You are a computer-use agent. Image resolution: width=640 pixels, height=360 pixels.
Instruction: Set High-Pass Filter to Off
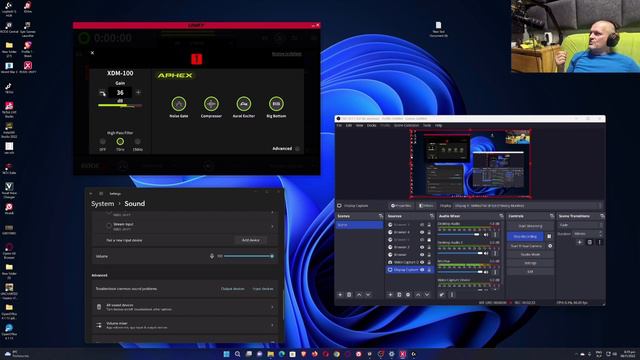pyautogui.click(x=102, y=142)
